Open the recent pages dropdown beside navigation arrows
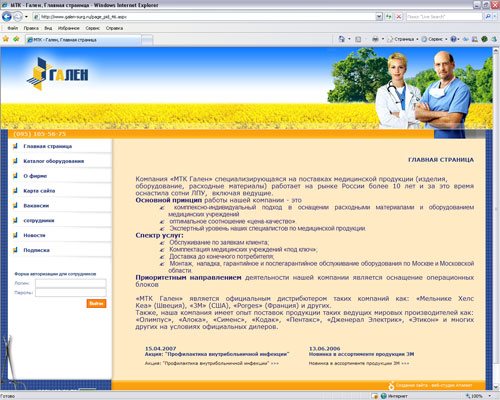Screen dimensions: 500x400 tap(26, 16)
